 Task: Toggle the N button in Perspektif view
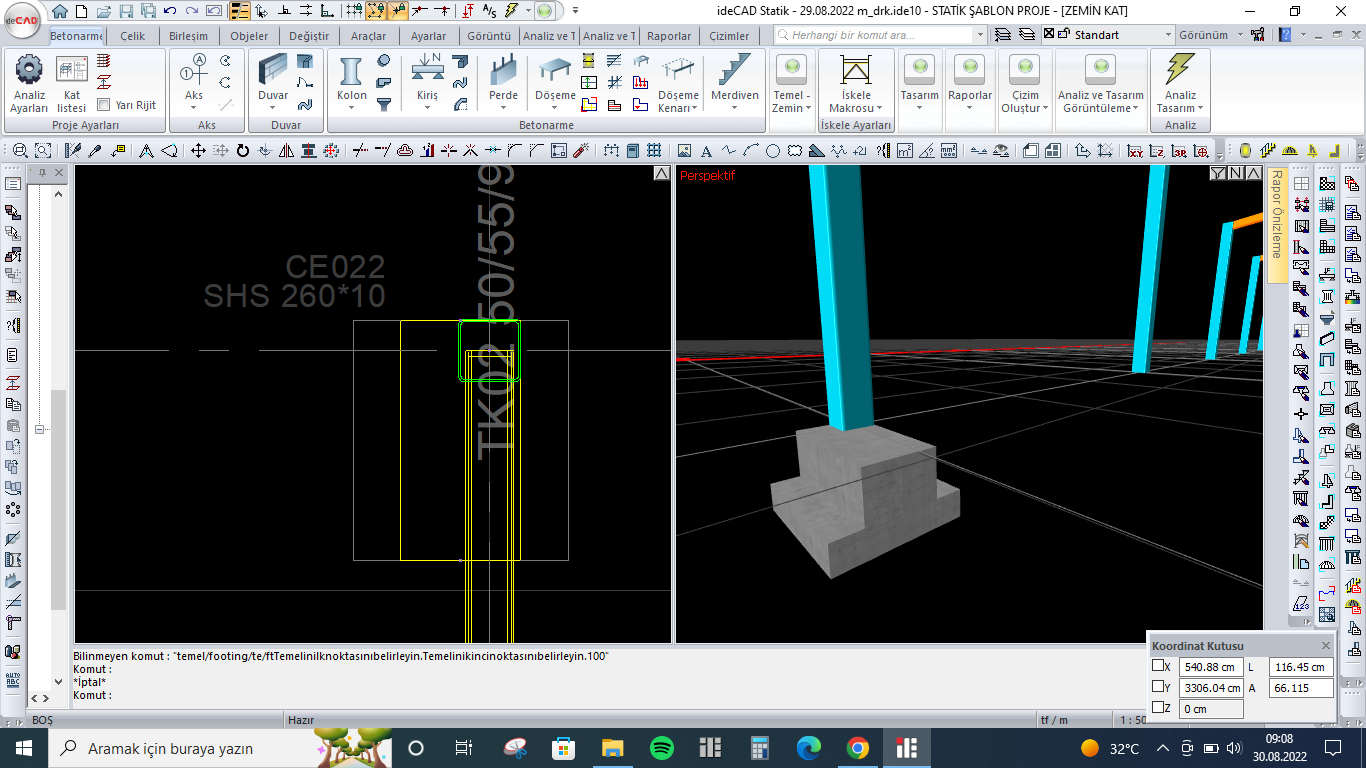click(1234, 174)
